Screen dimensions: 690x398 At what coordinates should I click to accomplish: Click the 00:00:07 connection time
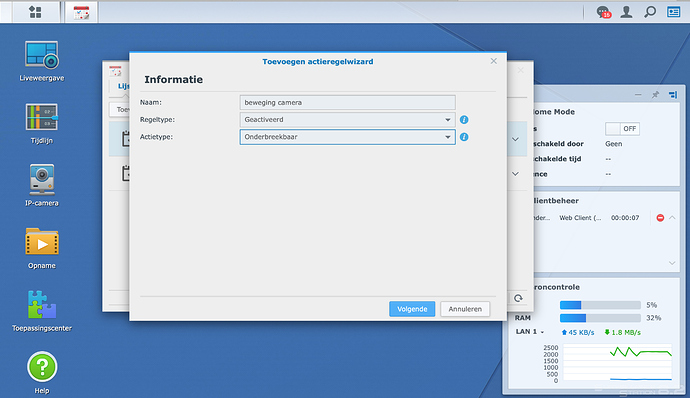[x=625, y=218]
